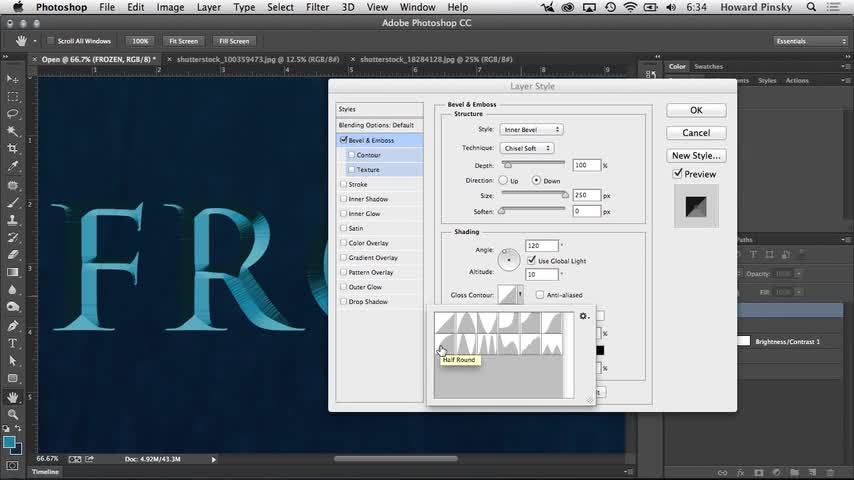854x480 pixels.
Task: Click the OK button in Layer Style
Action: tap(696, 110)
